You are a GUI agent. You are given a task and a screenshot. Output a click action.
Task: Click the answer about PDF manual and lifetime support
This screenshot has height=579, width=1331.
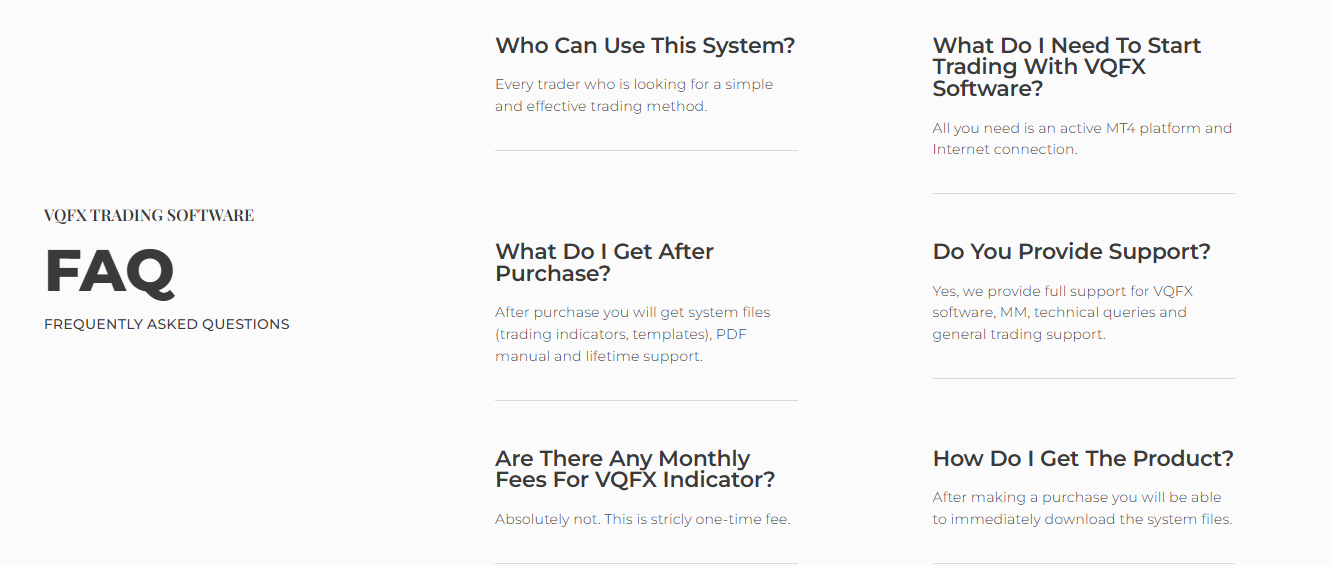coord(632,334)
